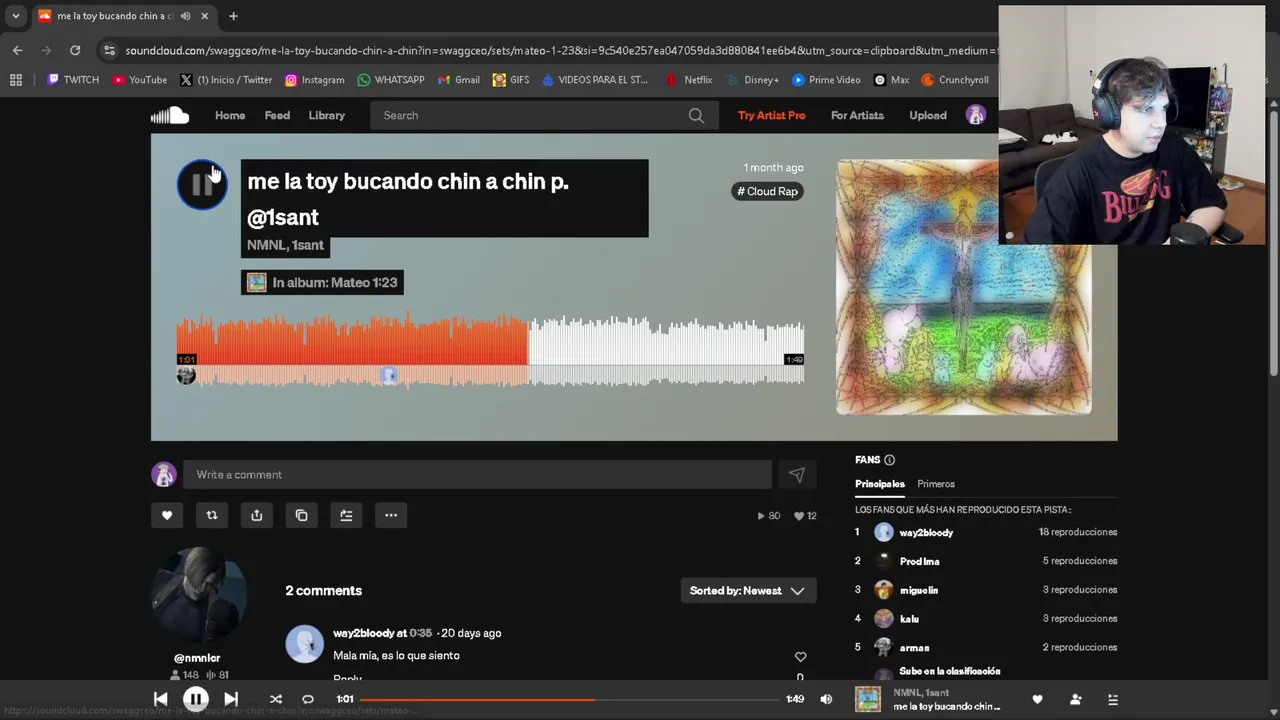This screenshot has height=720, width=1280.
Task: Send the comment with the arrow icon
Action: [797, 475]
